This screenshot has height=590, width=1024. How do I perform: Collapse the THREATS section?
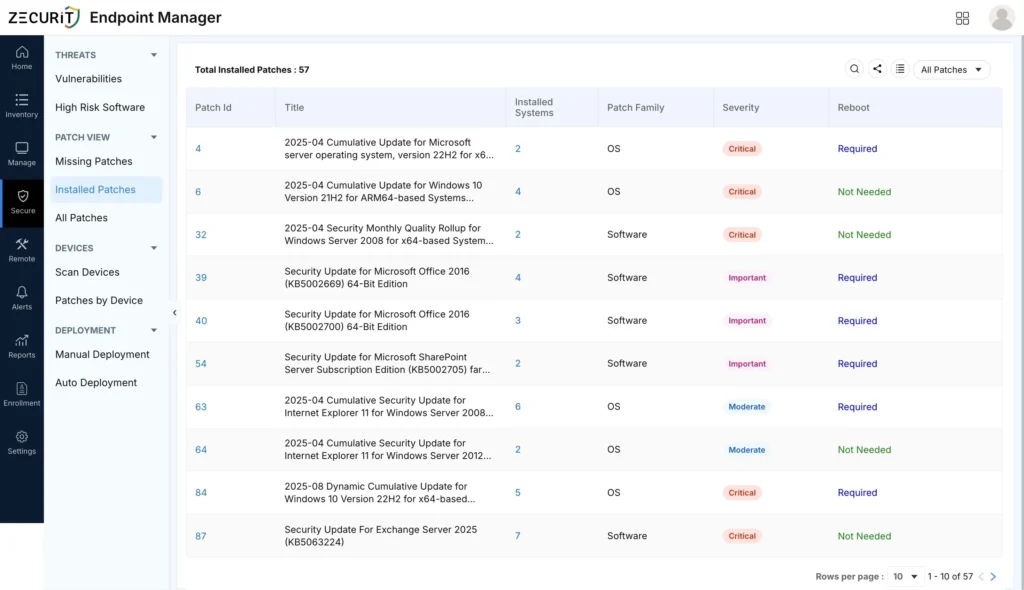click(153, 55)
